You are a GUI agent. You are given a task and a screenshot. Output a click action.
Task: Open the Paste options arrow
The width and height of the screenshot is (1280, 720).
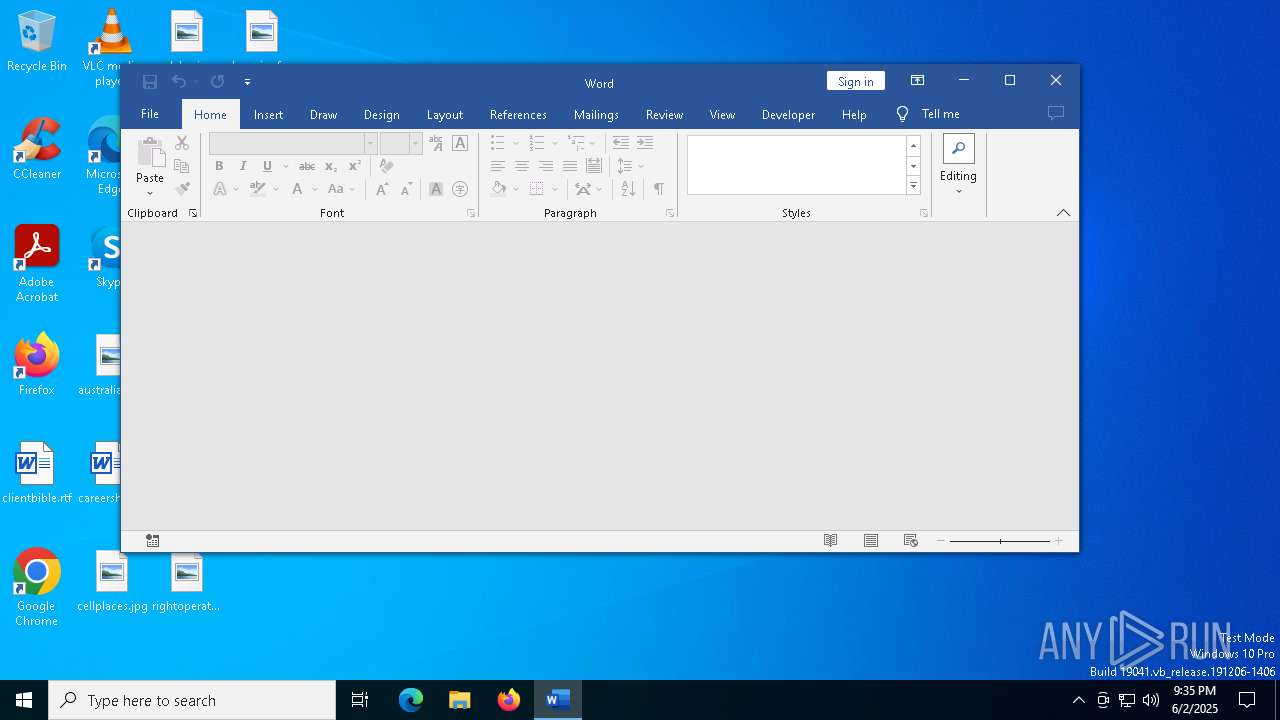coord(150,192)
